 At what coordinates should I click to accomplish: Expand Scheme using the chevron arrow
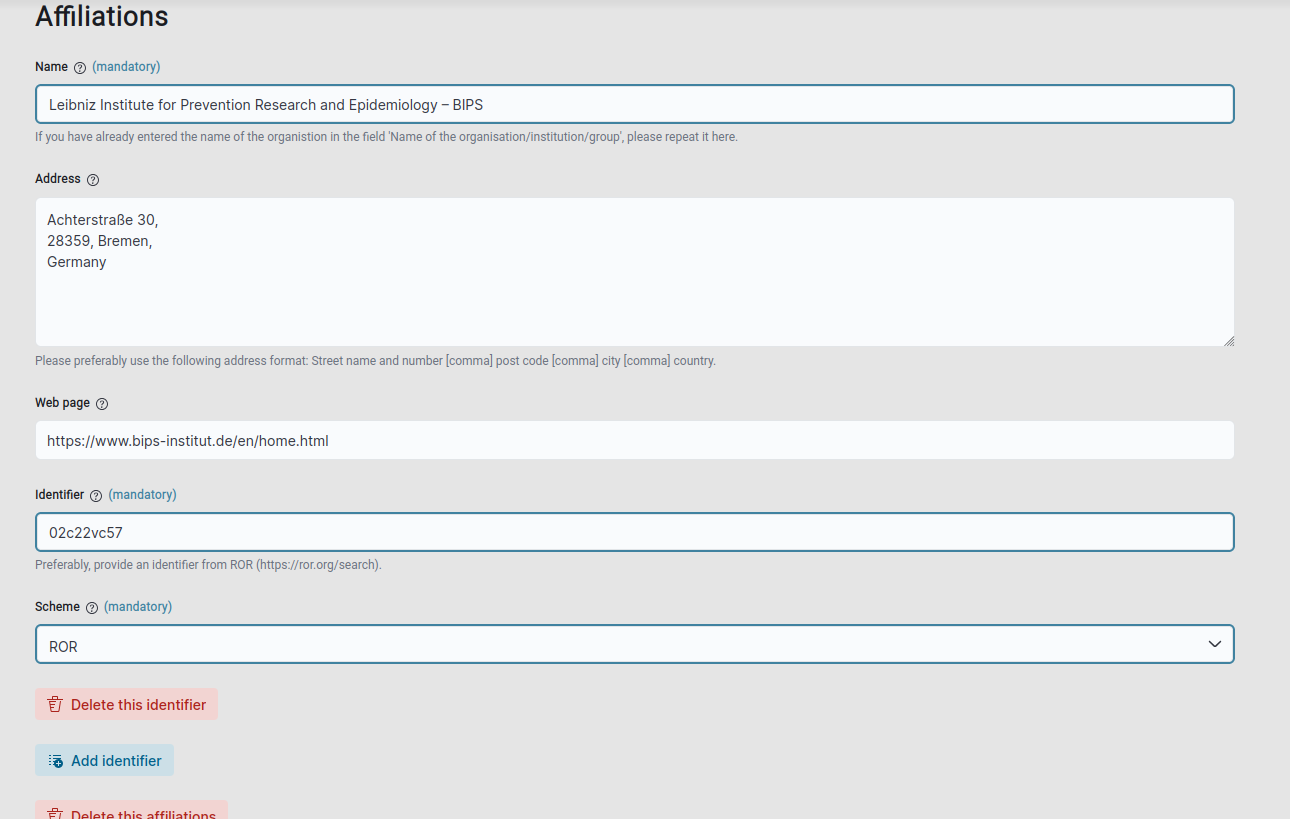tap(1214, 645)
